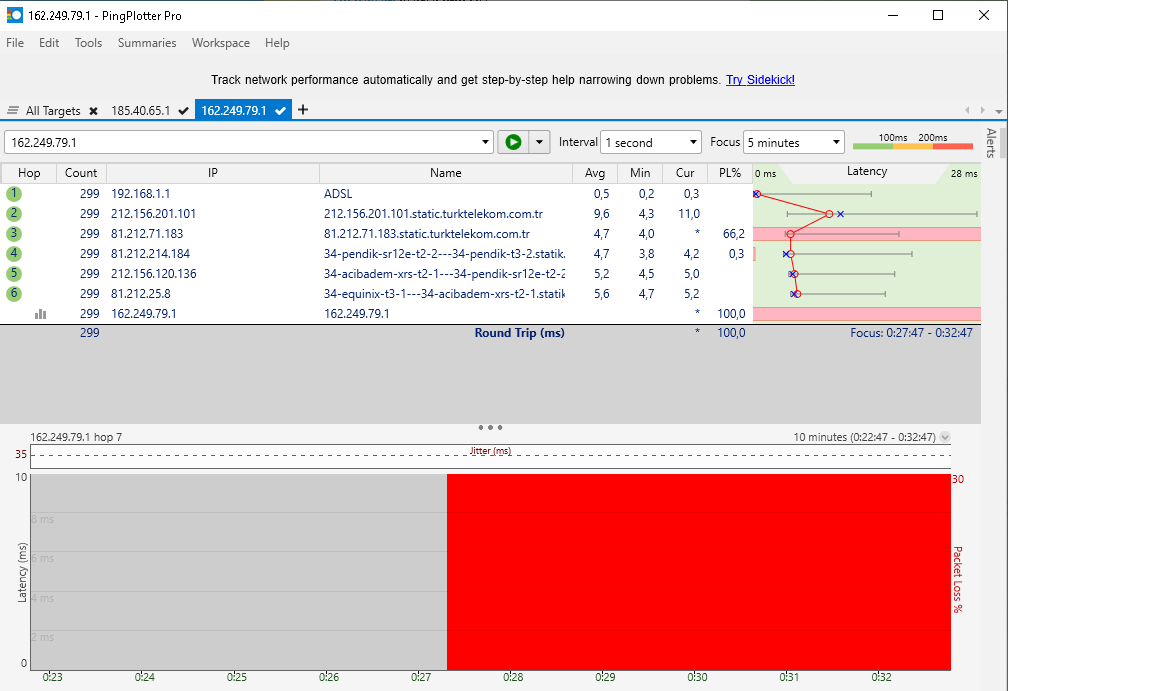Open the tab list dropdown arrow at far right
The image size is (1152, 691).
pos(998,111)
